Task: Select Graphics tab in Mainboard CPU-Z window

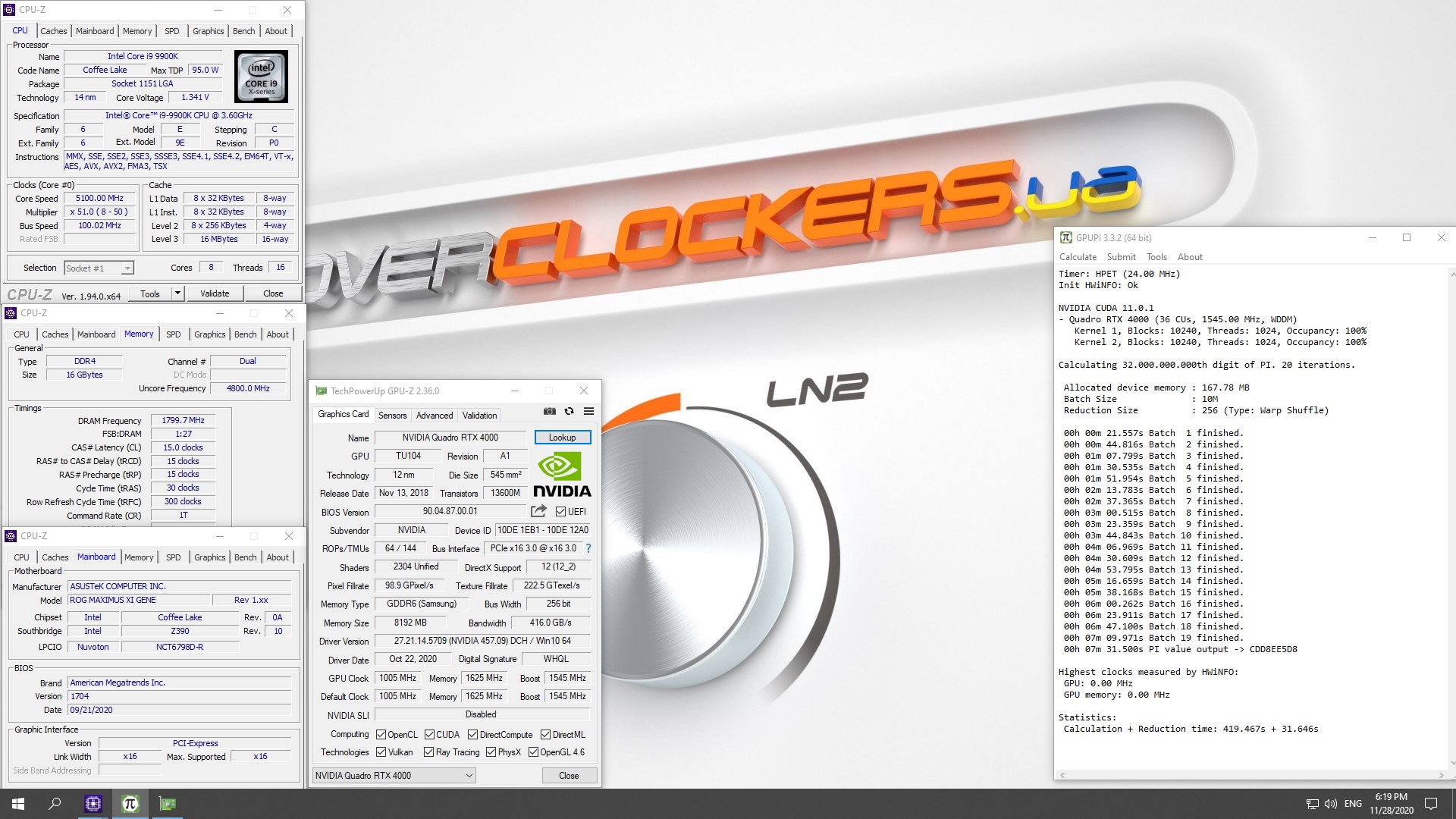Action: [210, 557]
